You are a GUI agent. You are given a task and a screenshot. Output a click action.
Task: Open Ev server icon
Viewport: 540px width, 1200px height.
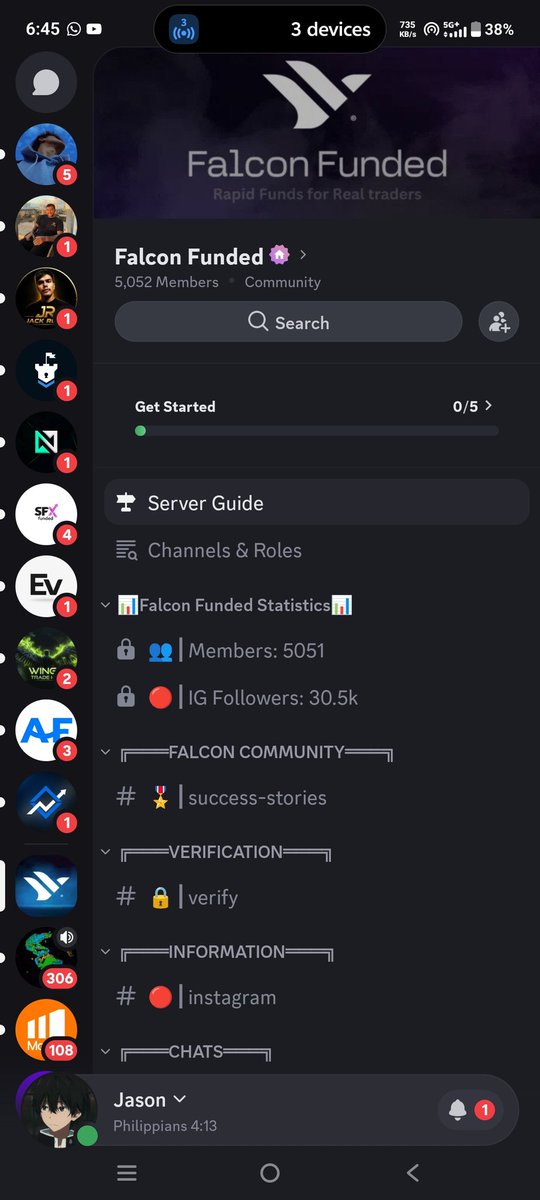[46, 586]
